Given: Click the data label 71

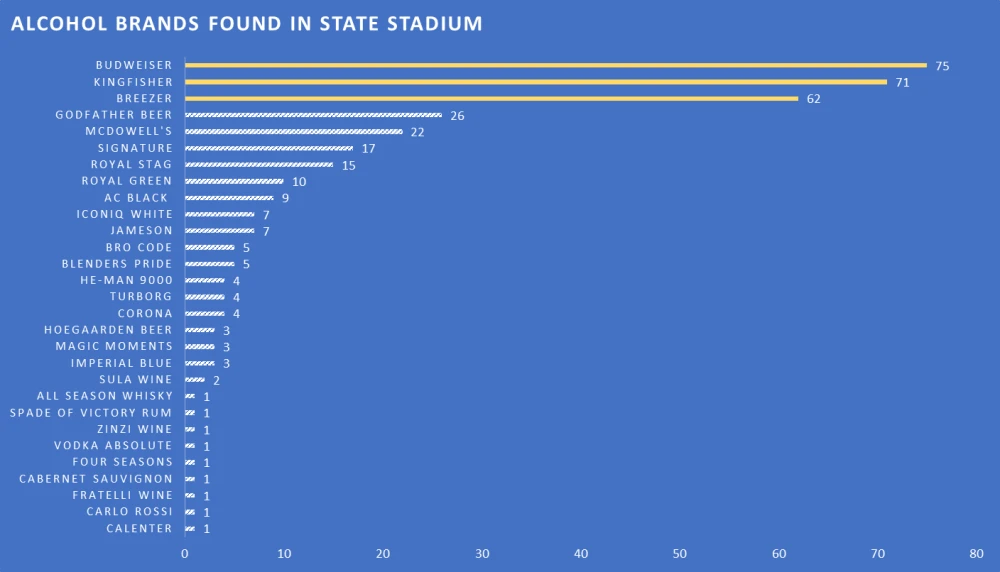Looking at the screenshot, I should pos(902,82).
